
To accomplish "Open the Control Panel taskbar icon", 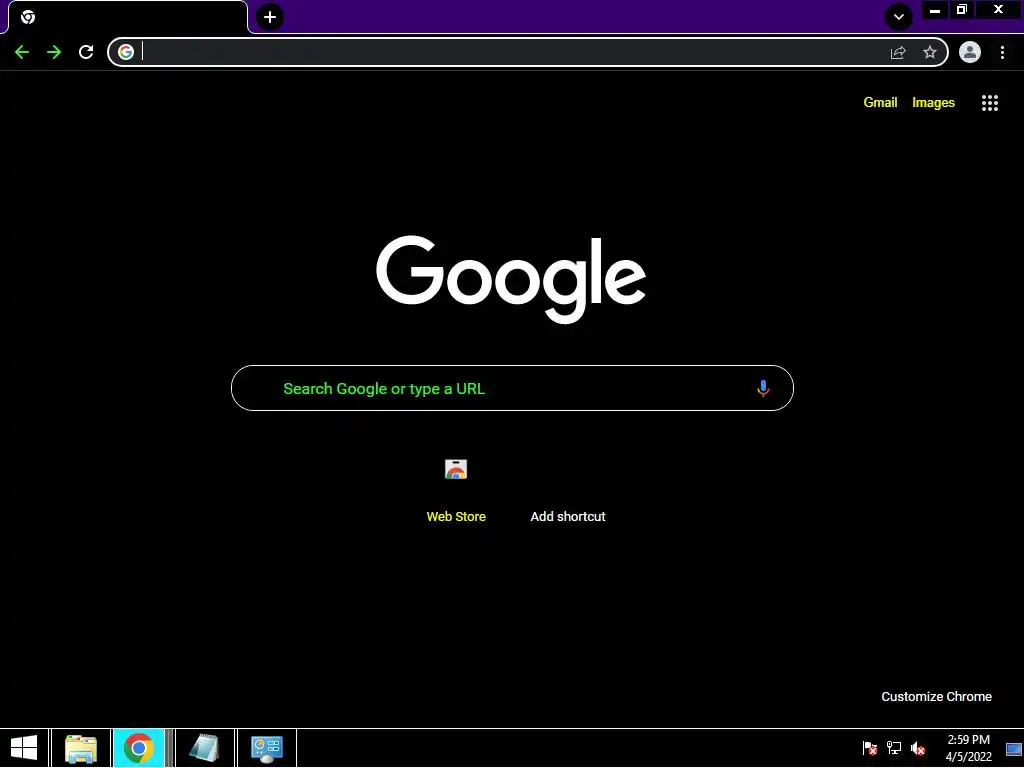I will (x=266, y=748).
